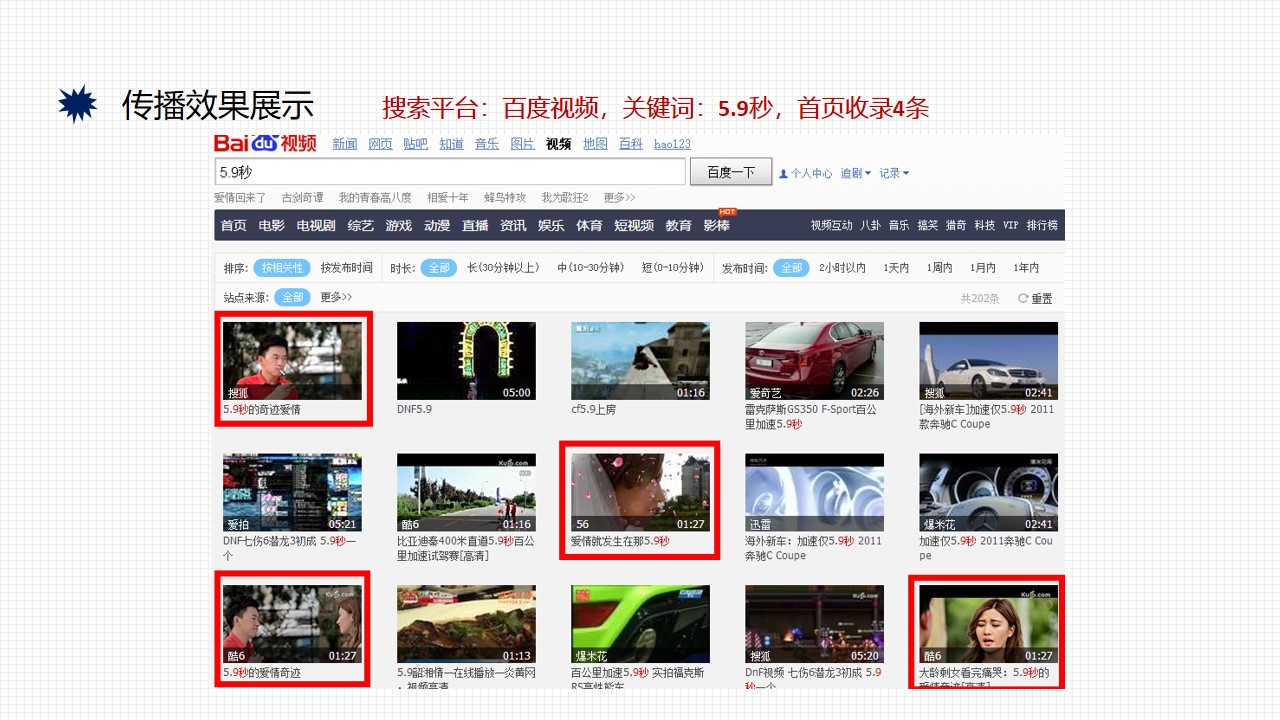Viewport: 1280px width, 720px height.
Task: Open 搞笑 in the dark nav bar
Action: 927,225
